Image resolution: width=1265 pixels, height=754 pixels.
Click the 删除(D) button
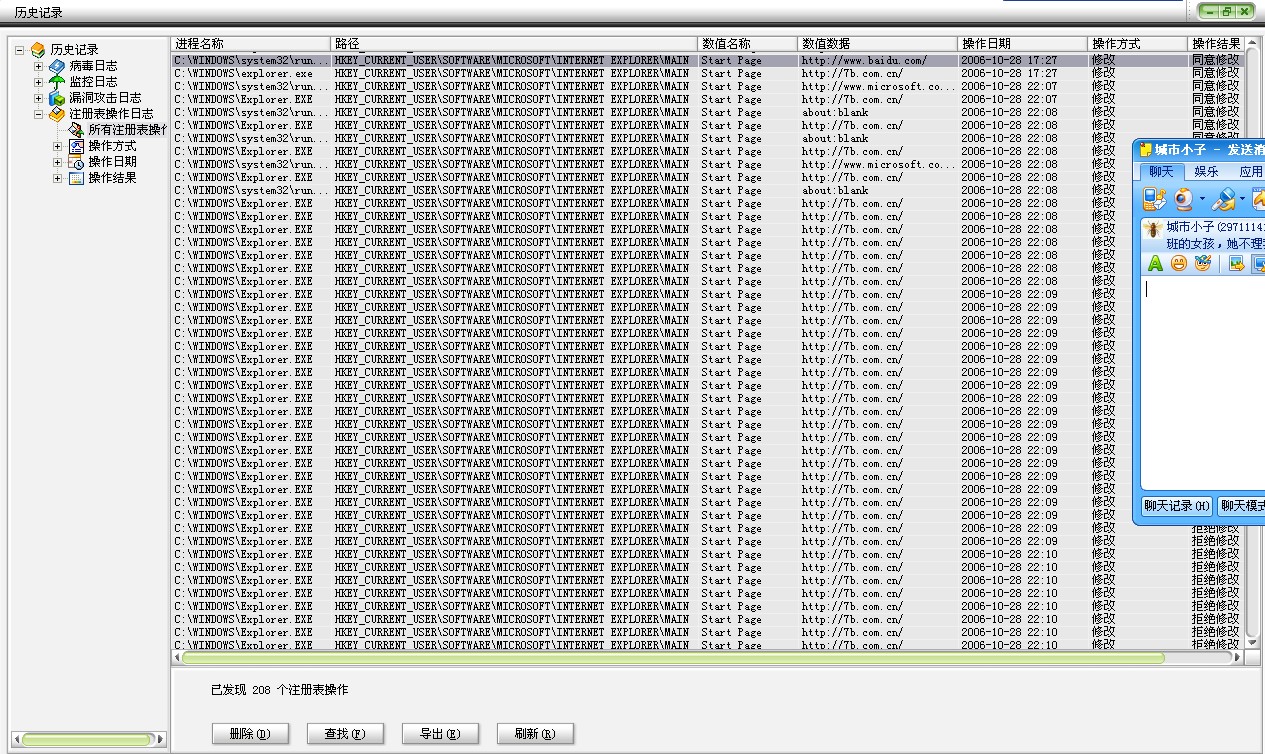click(250, 734)
